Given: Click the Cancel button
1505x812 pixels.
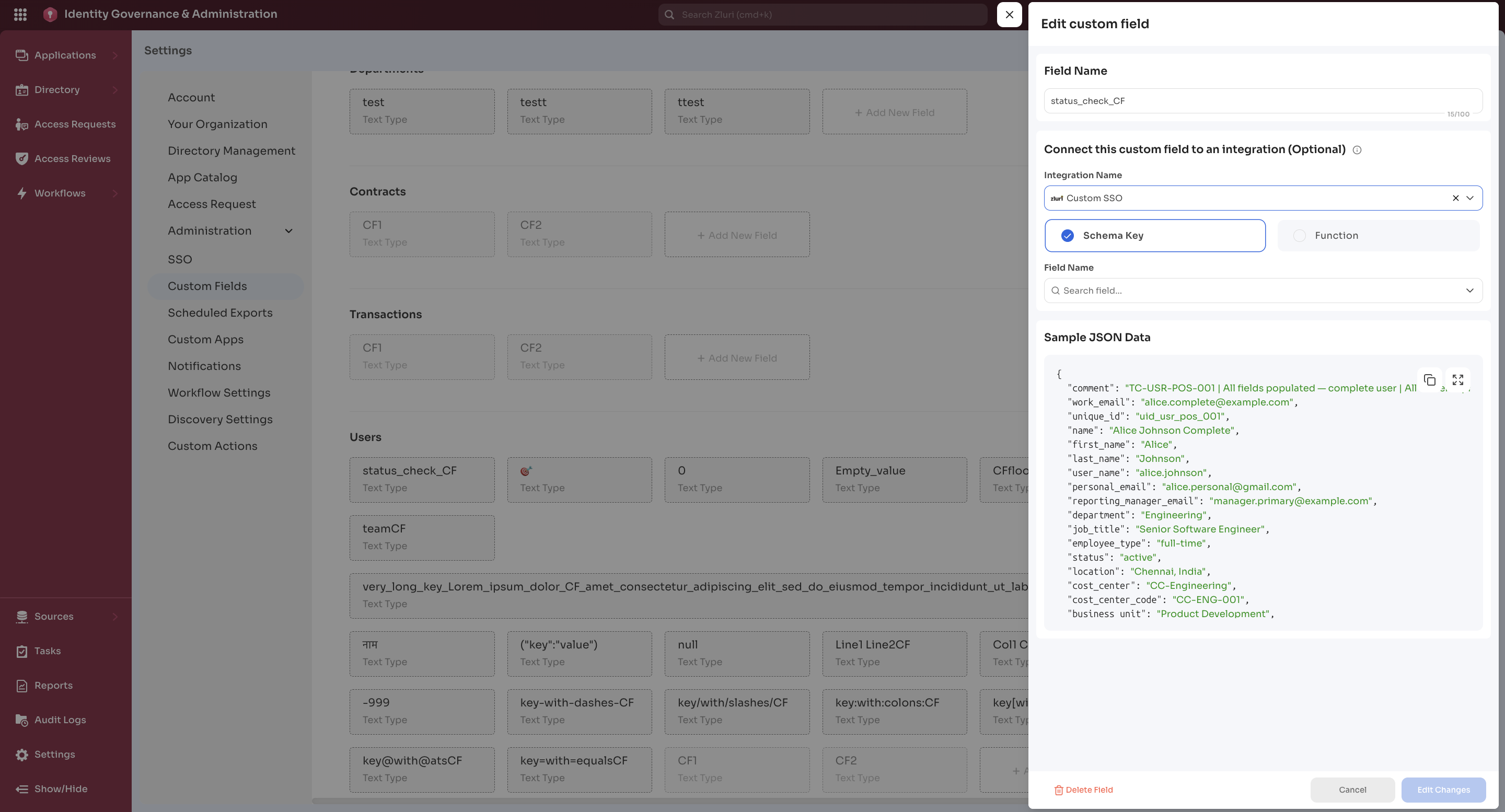Looking at the screenshot, I should (1352, 790).
